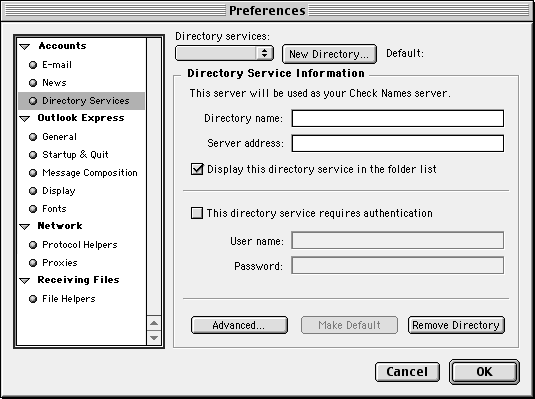Click into the Server address field

tap(397, 143)
